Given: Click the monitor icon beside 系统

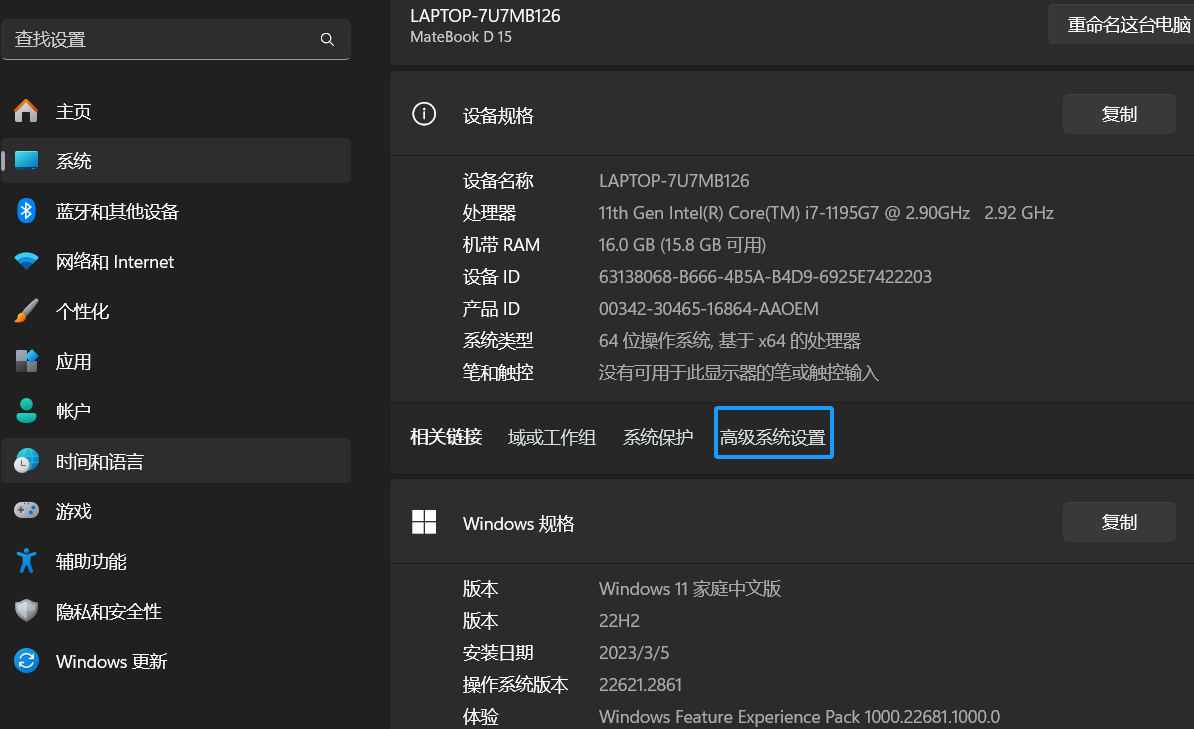Looking at the screenshot, I should [26, 161].
